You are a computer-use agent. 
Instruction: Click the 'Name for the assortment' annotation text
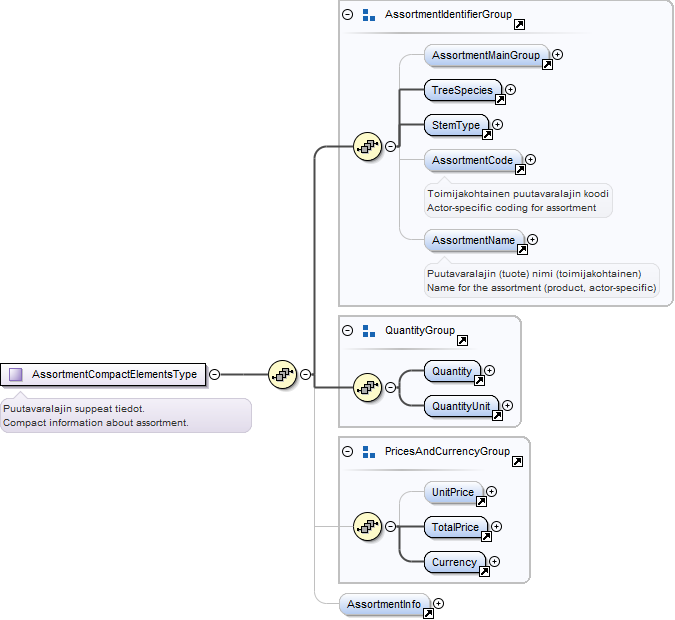click(x=542, y=288)
